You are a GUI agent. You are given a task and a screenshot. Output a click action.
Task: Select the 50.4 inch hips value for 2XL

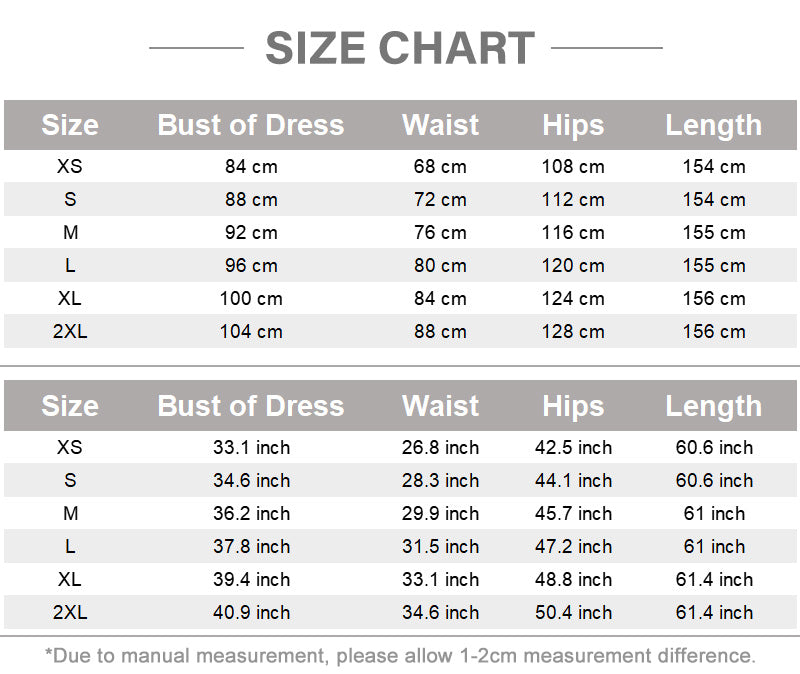(573, 612)
